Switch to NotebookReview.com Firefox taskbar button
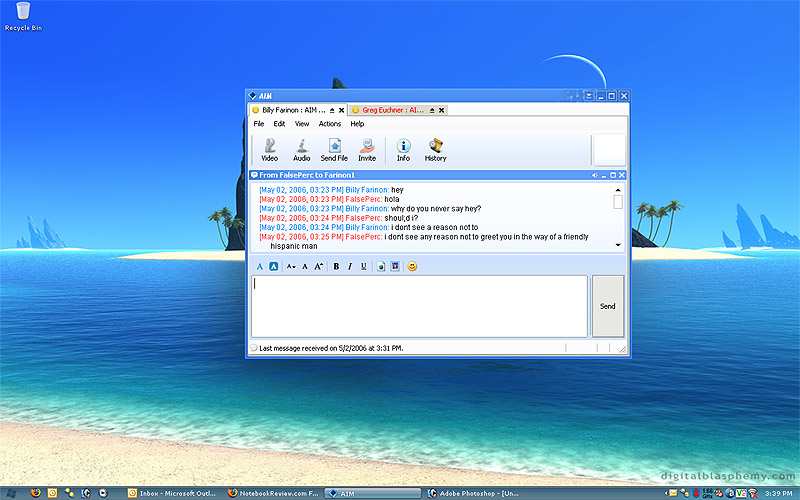 (x=273, y=493)
